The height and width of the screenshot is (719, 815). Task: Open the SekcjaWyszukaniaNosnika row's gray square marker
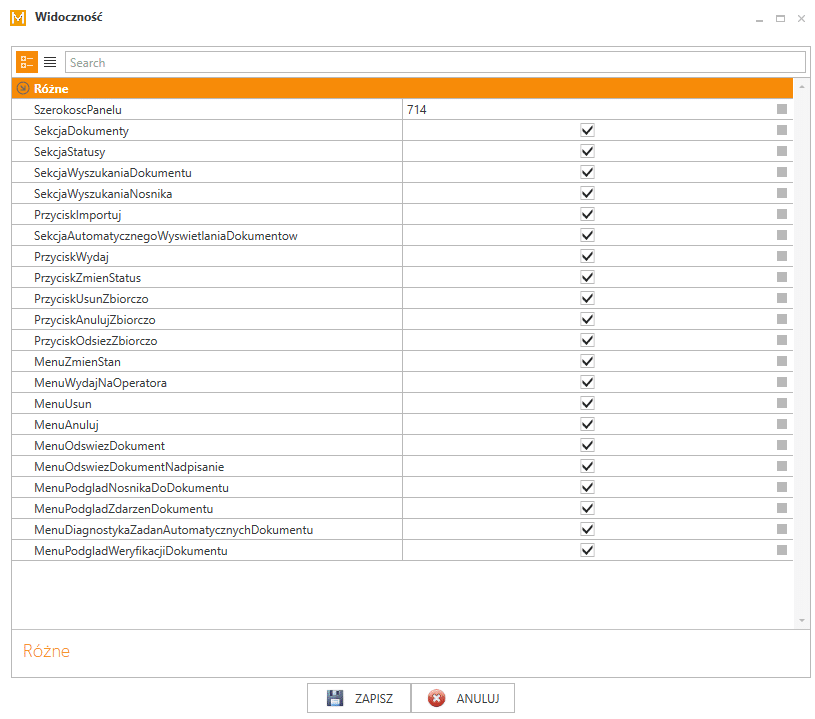pos(782,193)
